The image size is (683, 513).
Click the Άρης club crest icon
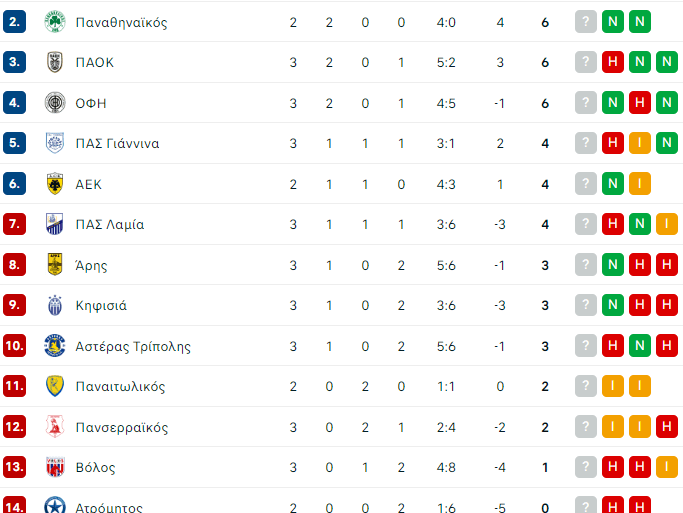[x=55, y=265]
